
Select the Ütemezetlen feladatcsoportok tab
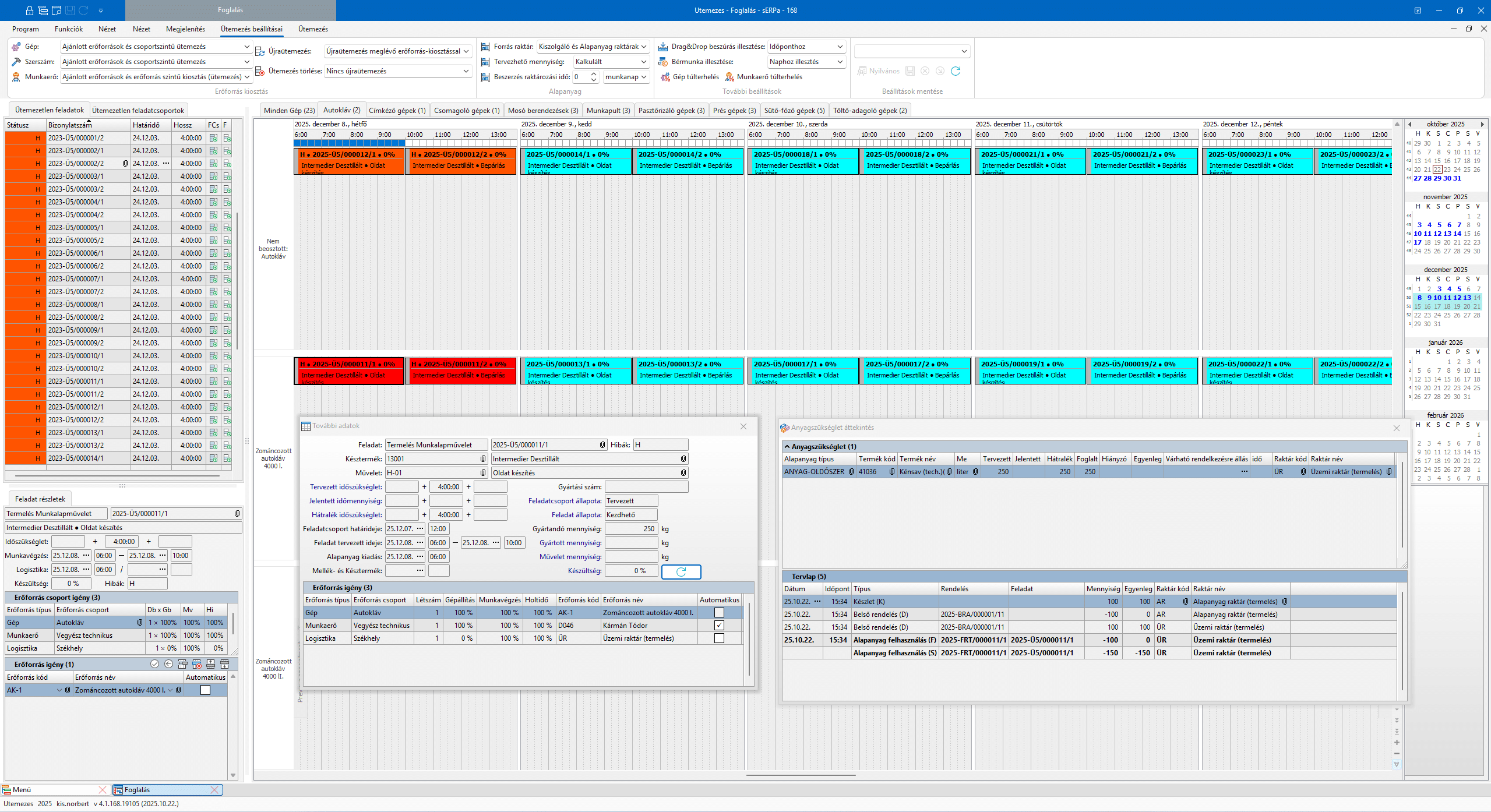[138, 111]
